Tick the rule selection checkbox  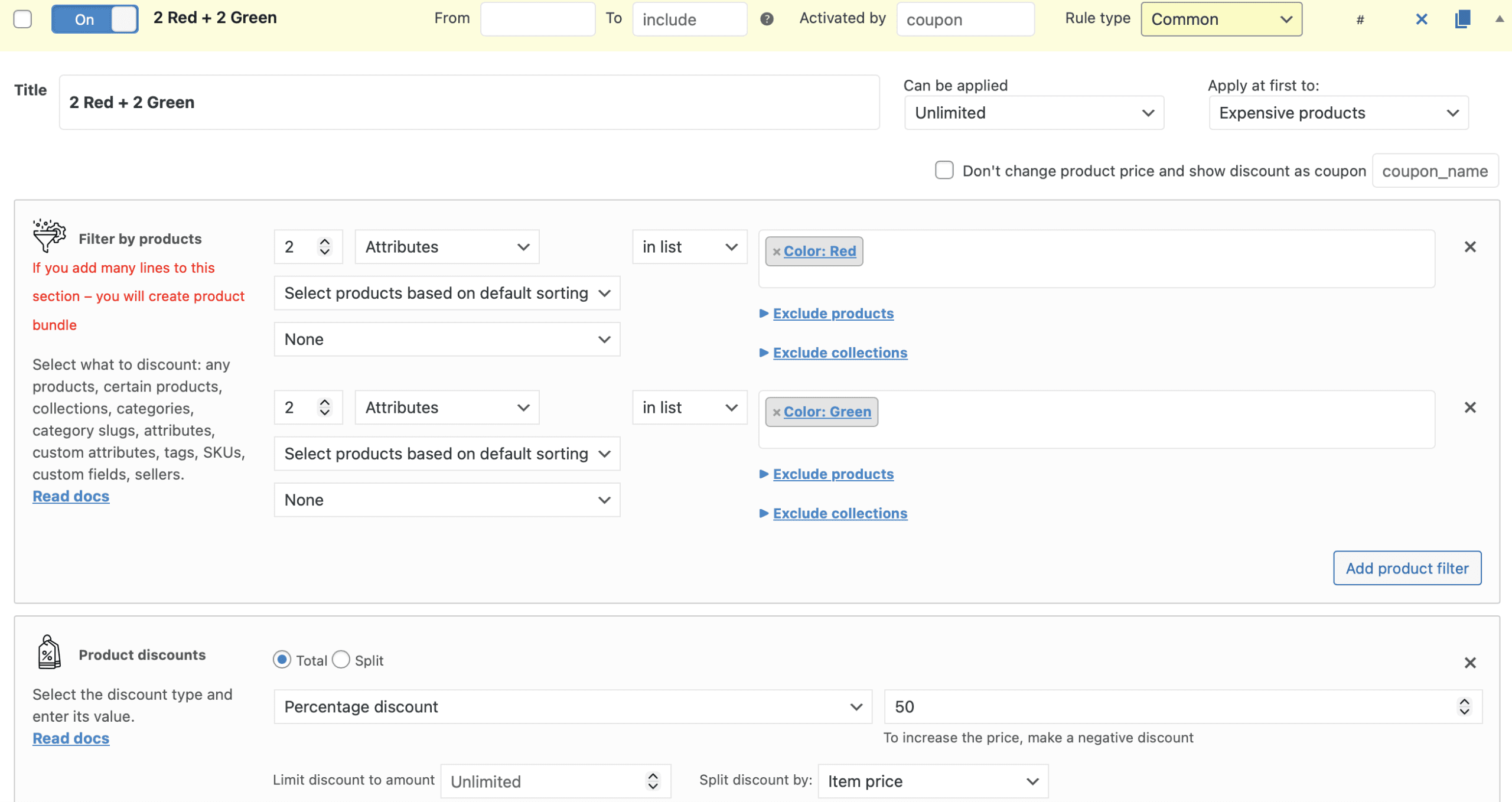[x=22, y=19]
